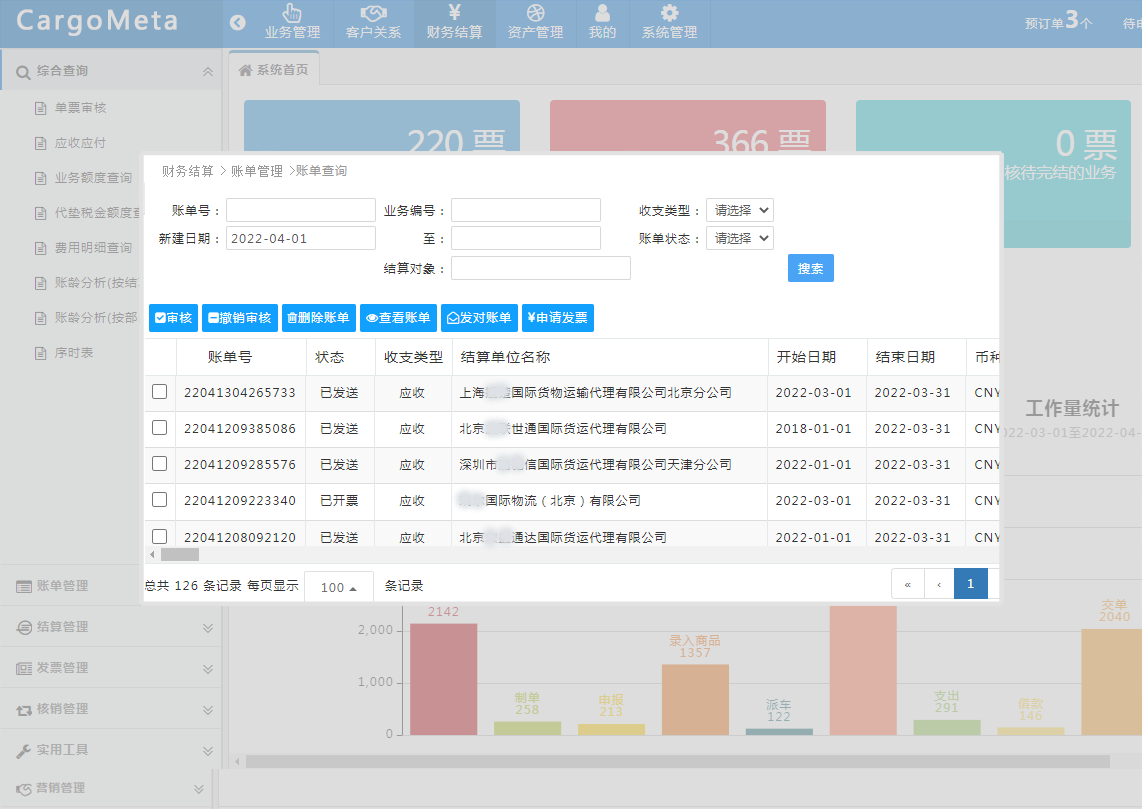Open the 账单状态 dropdown

coord(740,238)
